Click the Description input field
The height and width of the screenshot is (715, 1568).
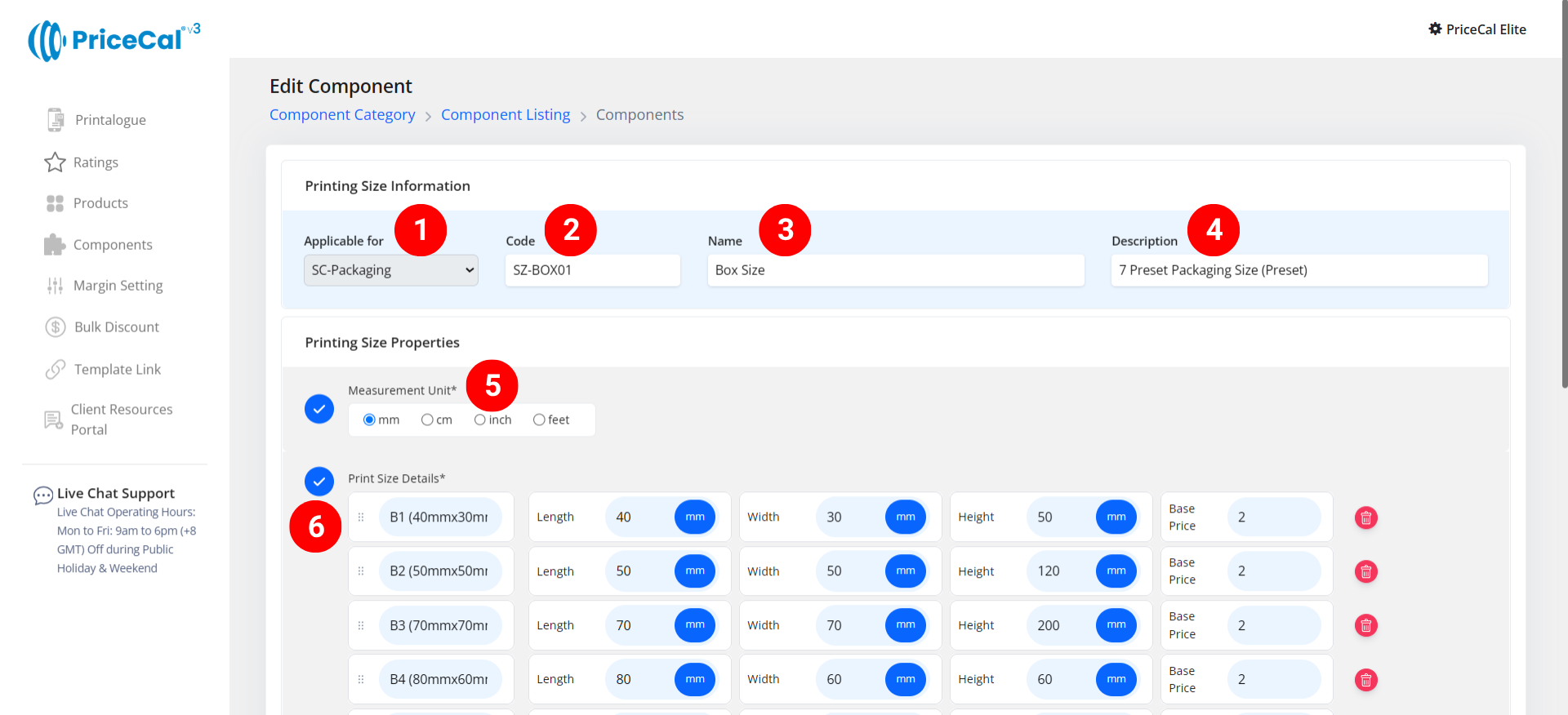tap(1298, 270)
